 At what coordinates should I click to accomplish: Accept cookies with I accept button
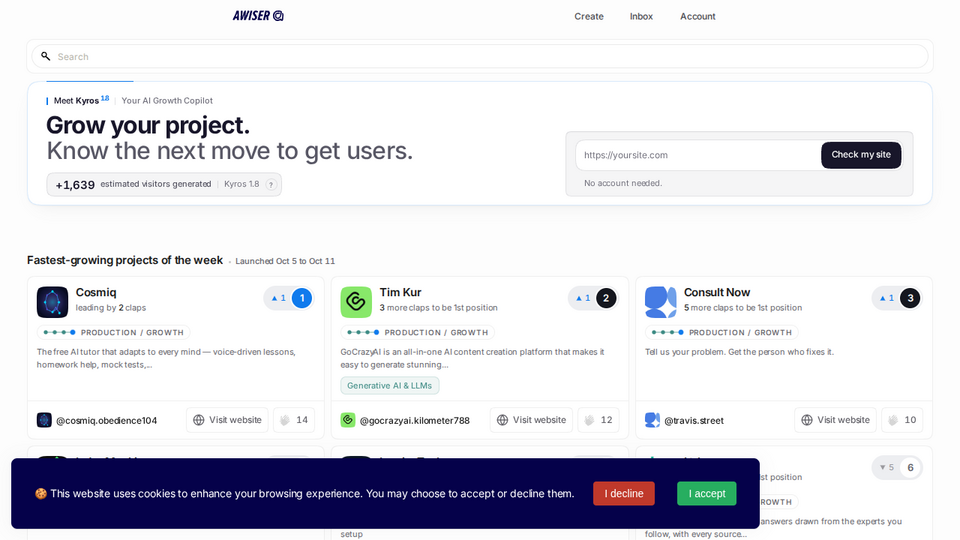click(x=707, y=493)
